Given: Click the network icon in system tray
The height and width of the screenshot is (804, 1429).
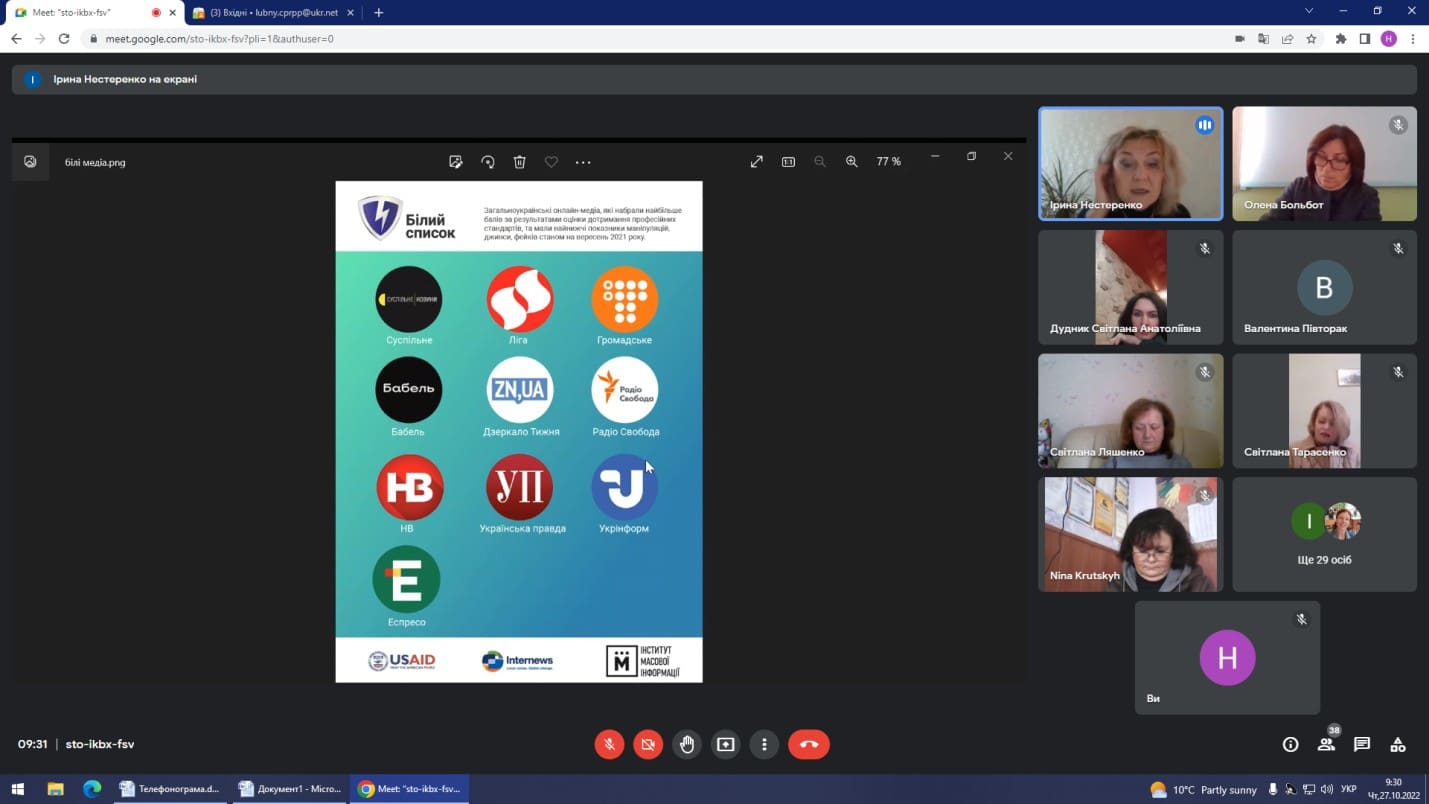Looking at the screenshot, I should pyautogui.click(x=1309, y=789).
